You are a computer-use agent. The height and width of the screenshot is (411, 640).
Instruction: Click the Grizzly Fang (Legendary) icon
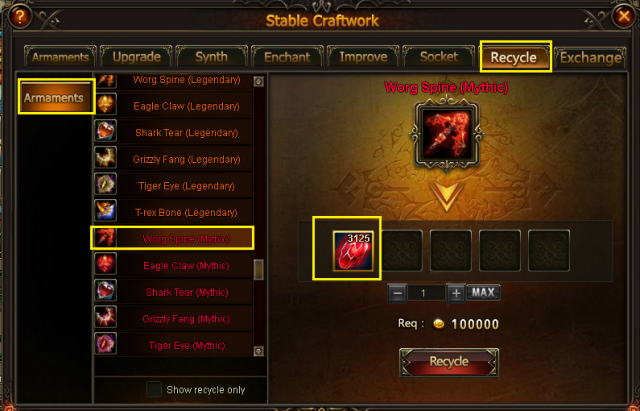click(x=106, y=157)
